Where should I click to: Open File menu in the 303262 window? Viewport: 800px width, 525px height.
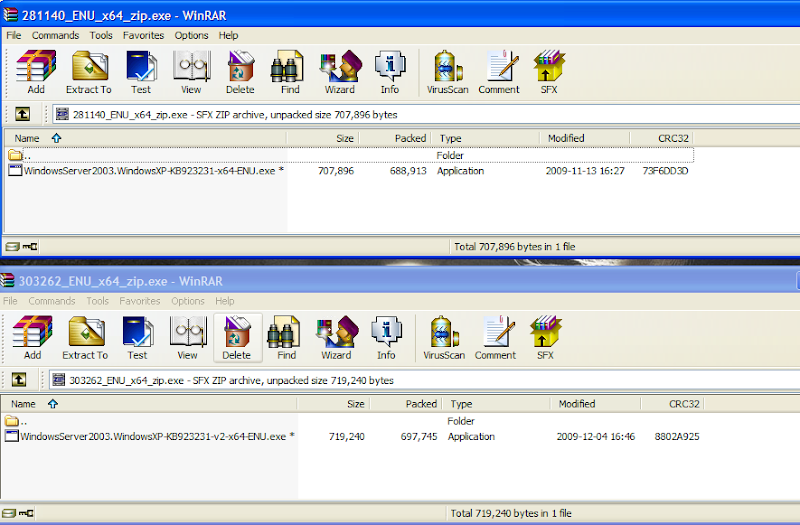(x=10, y=301)
